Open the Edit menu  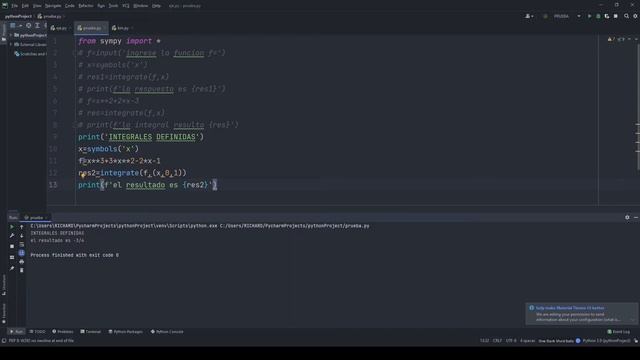pyautogui.click(x=25, y=6)
